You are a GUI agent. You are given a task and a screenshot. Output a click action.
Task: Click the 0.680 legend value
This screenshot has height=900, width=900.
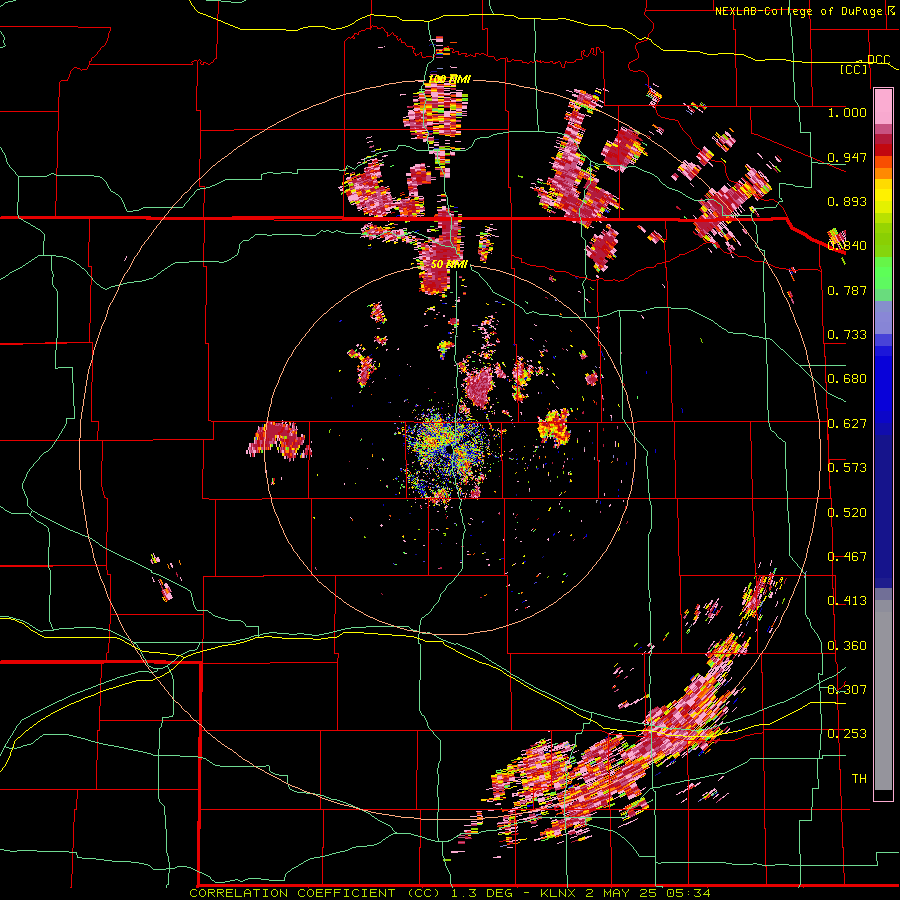[847, 379]
